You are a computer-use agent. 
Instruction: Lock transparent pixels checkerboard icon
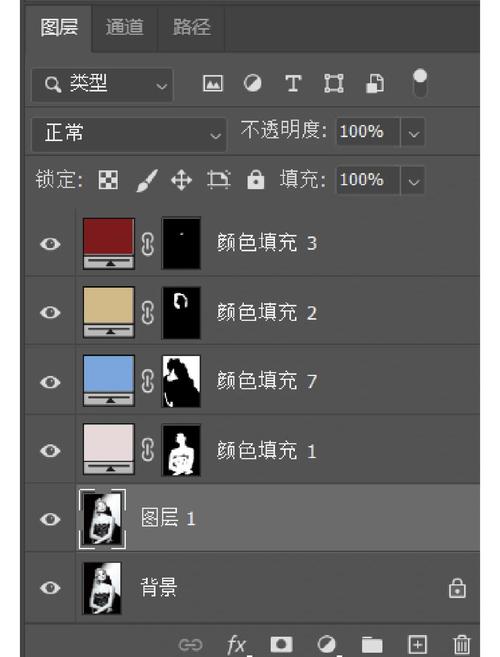click(x=108, y=180)
